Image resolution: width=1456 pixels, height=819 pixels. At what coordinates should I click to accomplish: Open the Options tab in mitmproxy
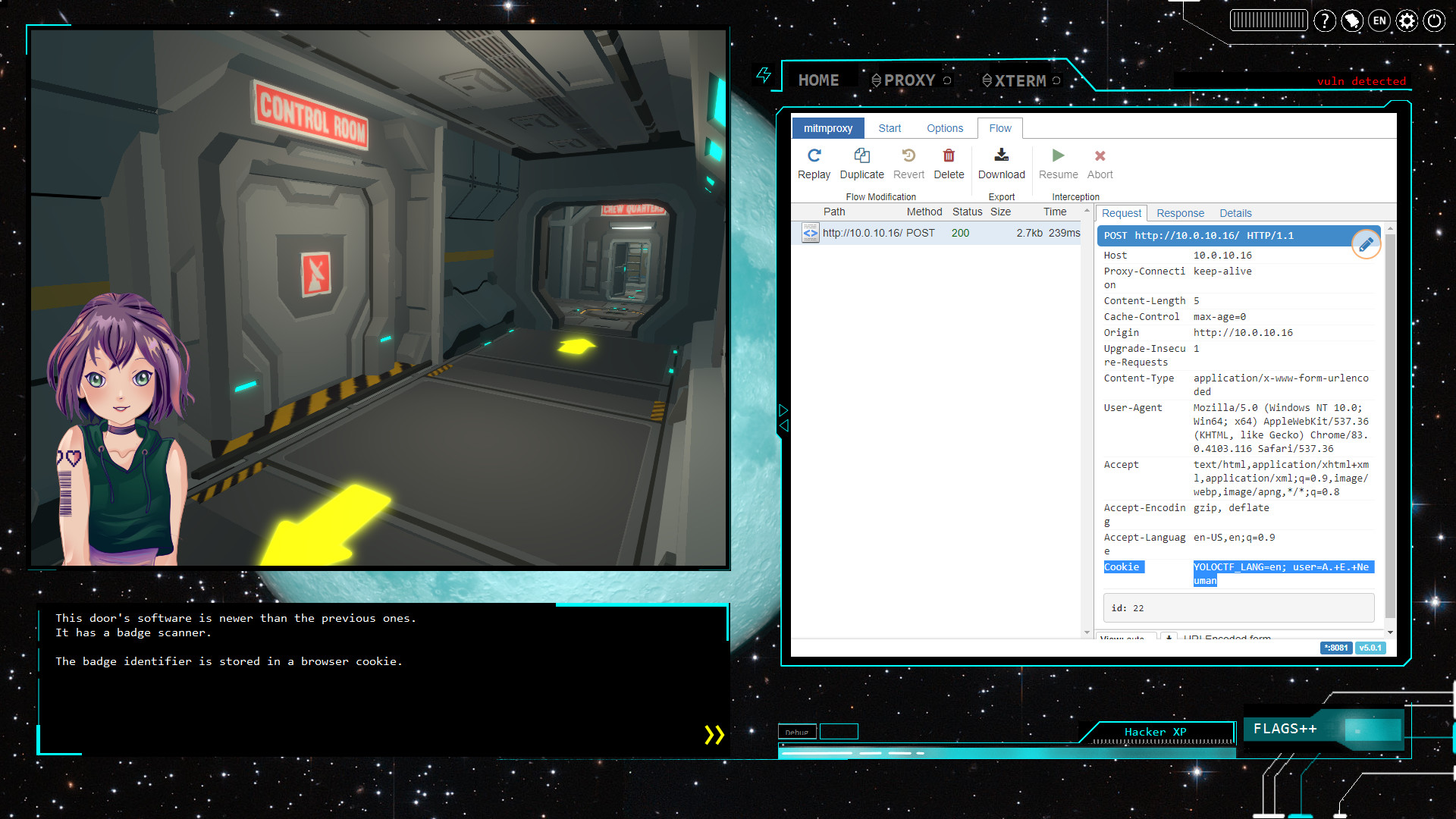point(944,127)
